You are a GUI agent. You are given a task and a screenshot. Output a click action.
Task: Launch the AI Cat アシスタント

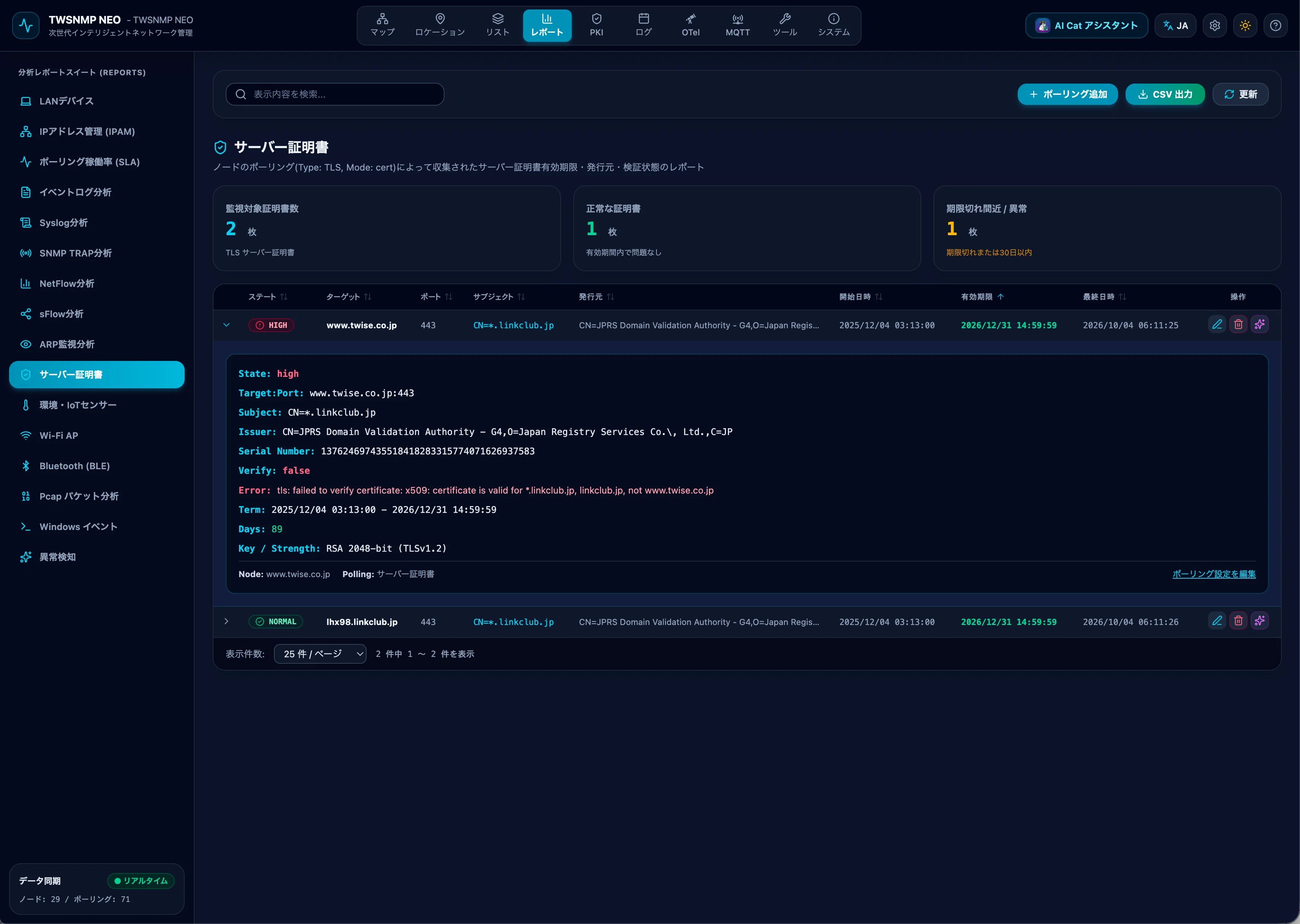click(1086, 25)
